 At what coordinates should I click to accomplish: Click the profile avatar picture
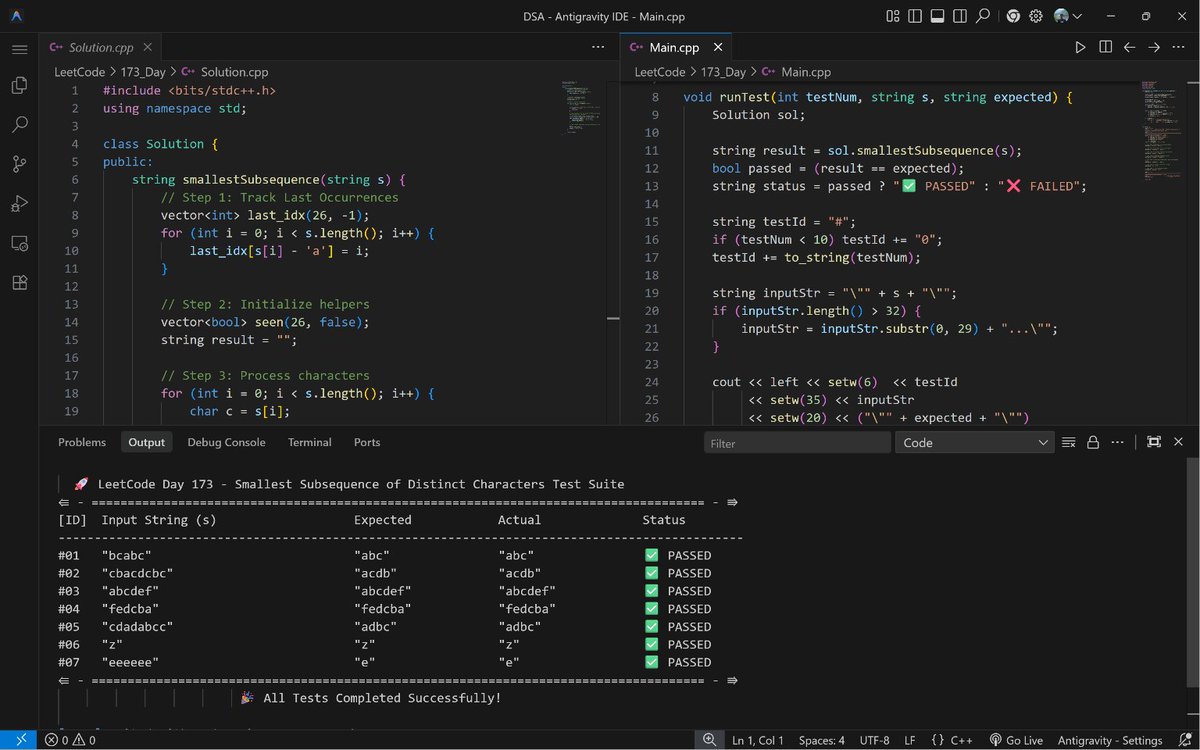pos(1061,16)
